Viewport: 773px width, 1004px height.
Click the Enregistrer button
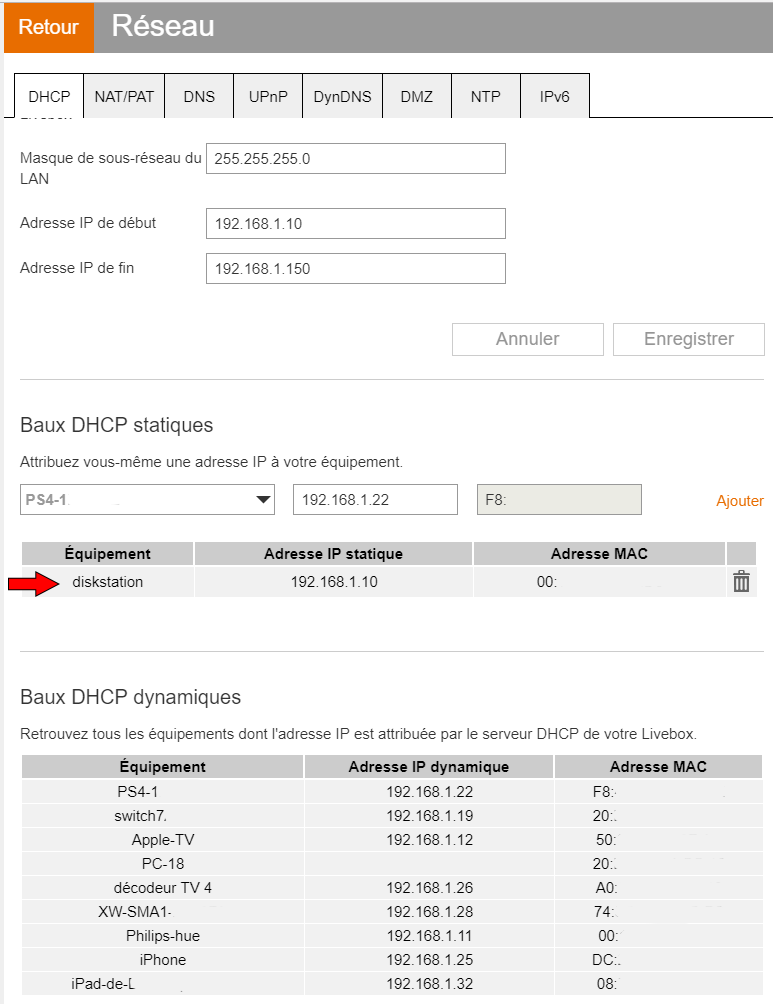point(688,339)
